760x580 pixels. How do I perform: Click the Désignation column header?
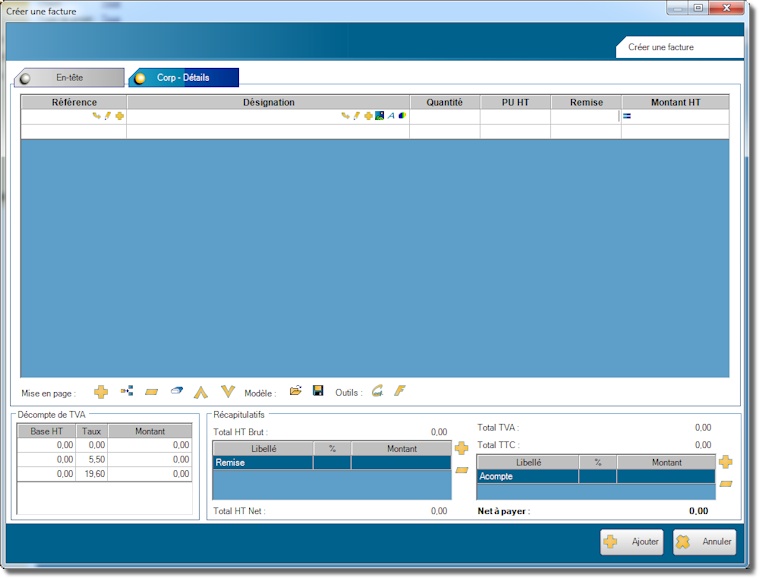click(x=268, y=102)
